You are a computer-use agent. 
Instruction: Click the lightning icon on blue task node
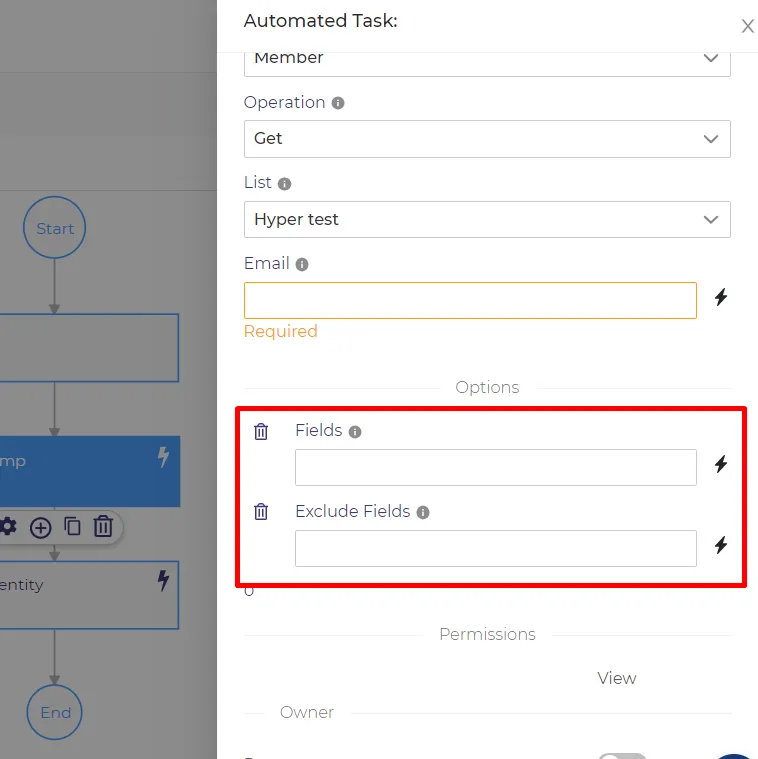163,456
